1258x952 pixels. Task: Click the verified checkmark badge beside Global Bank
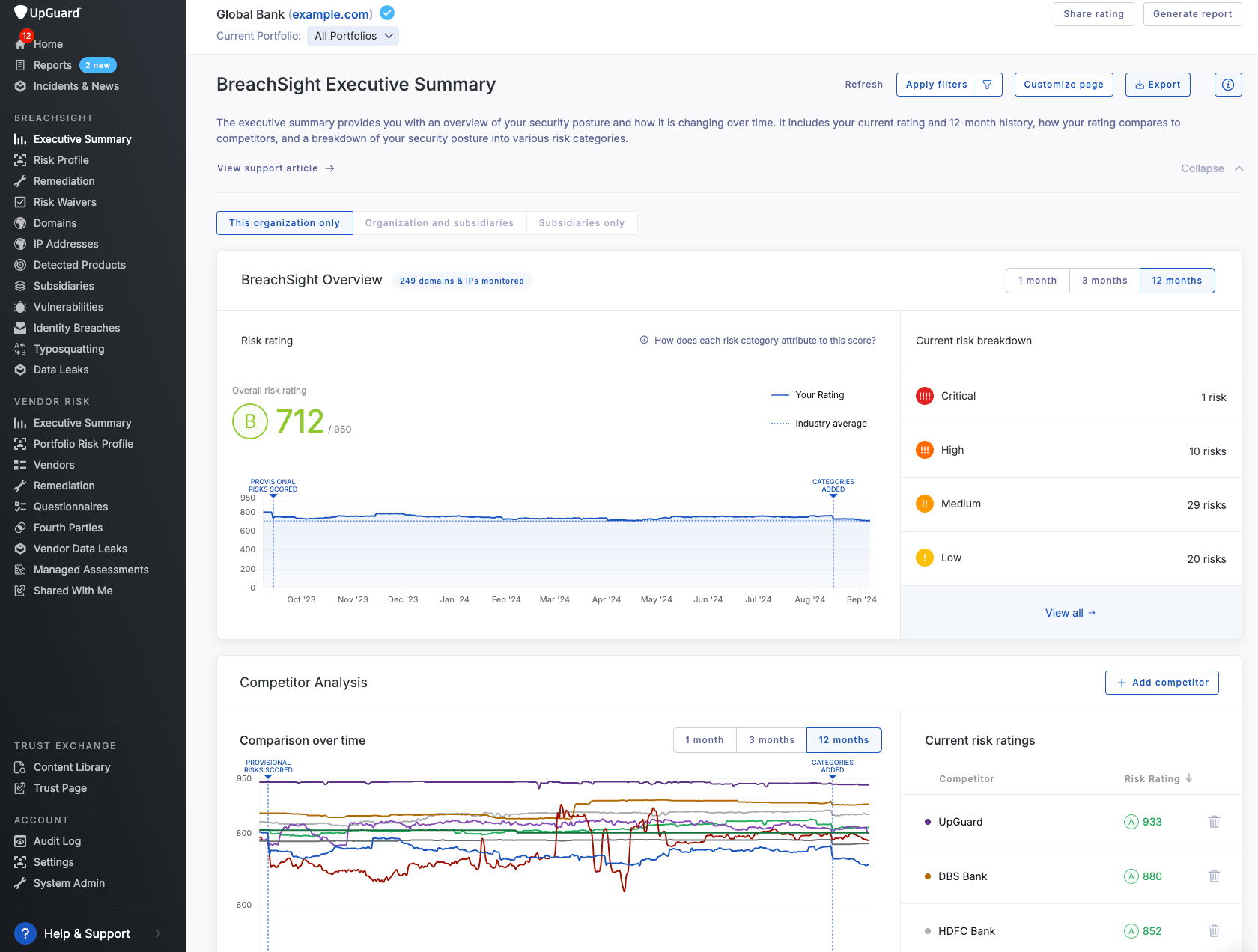tap(387, 13)
